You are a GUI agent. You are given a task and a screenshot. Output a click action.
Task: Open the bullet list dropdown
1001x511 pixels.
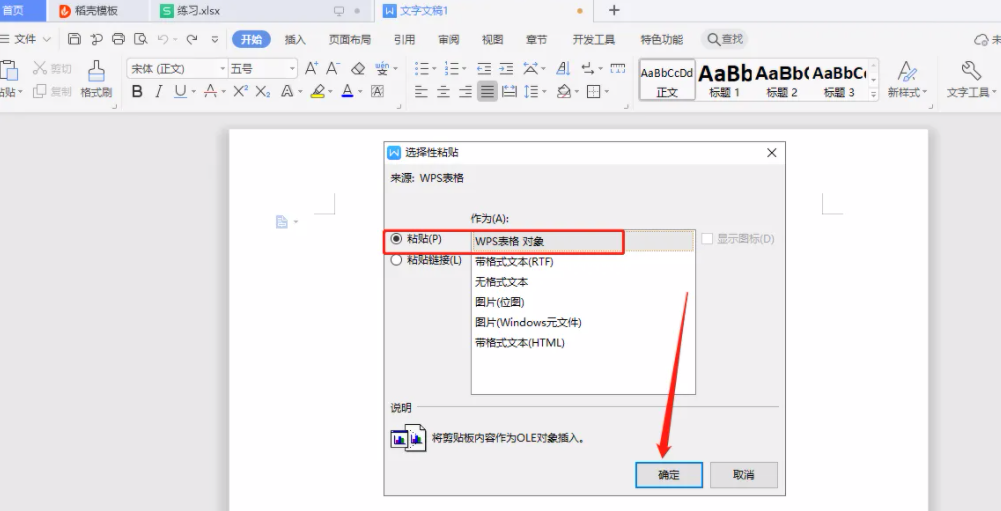pos(434,69)
